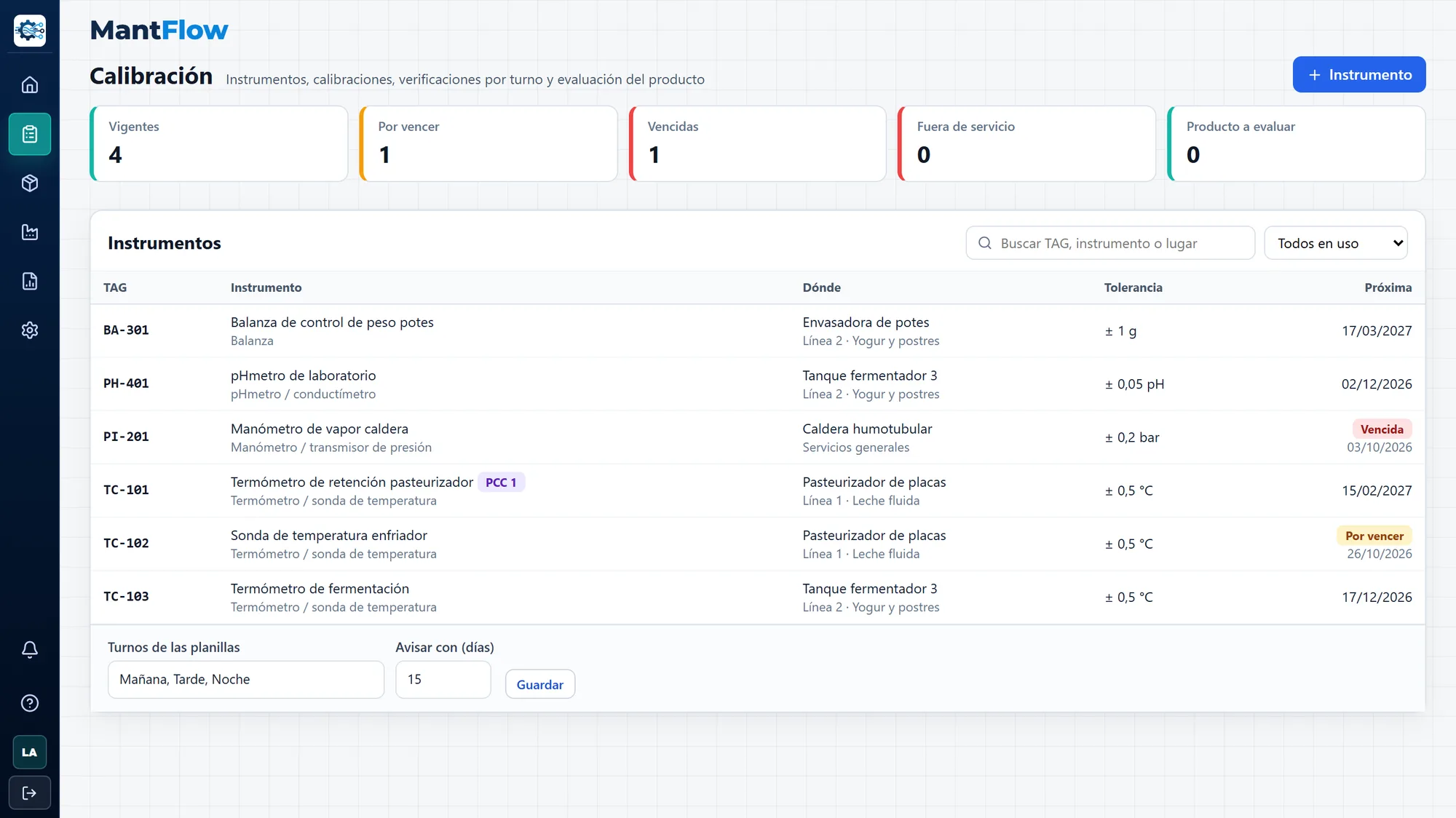This screenshot has width=1456, height=818.
Task: Click the Turnos de las planillas field
Action: 246,680
